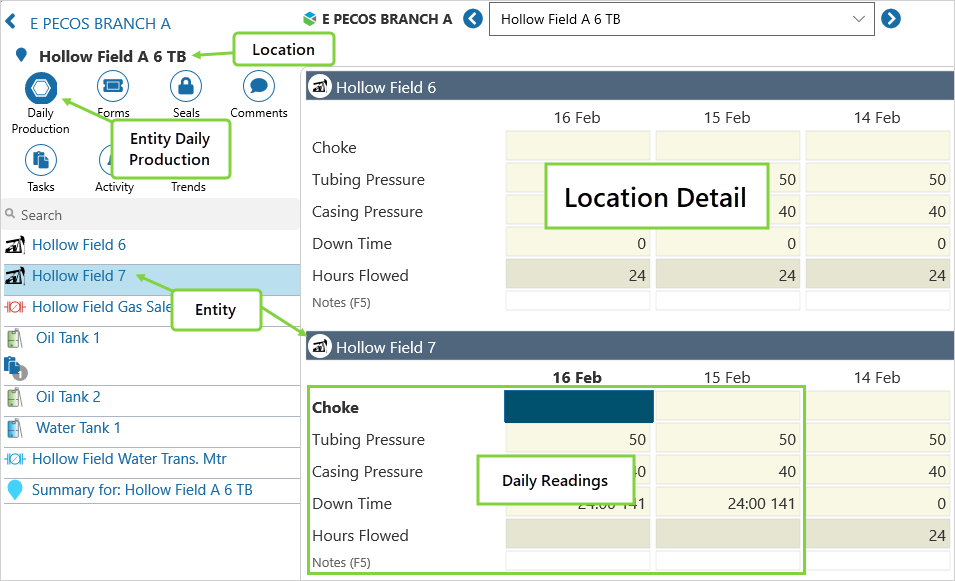Click Hollow Field 6 Choke 16 Feb cell
955x581 pixels.
[578, 147]
